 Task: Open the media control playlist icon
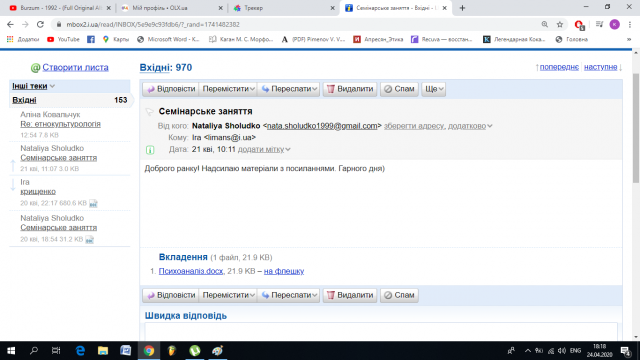[x=599, y=24]
